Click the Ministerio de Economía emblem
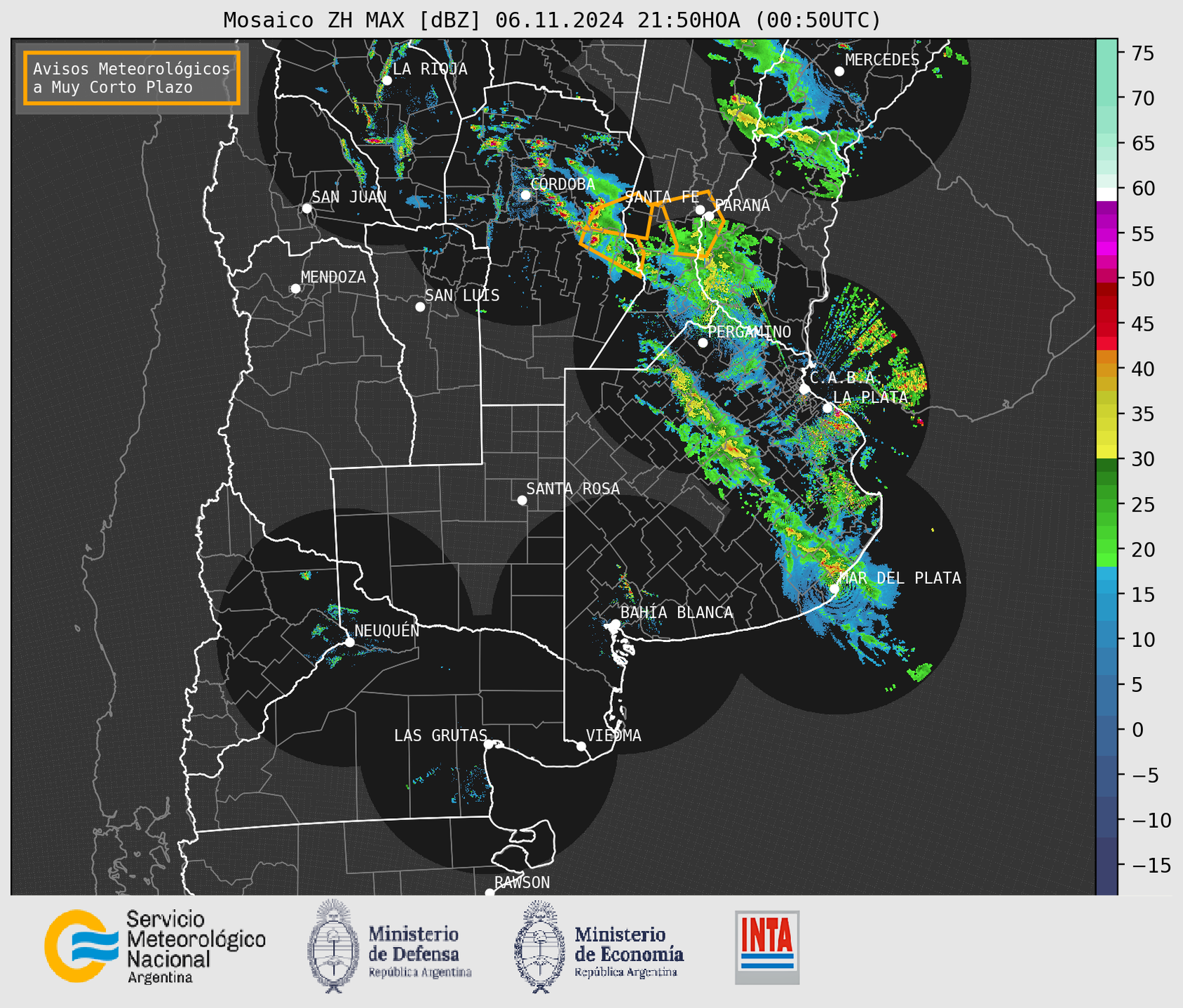This screenshot has width=1183, height=1008. [x=540, y=947]
